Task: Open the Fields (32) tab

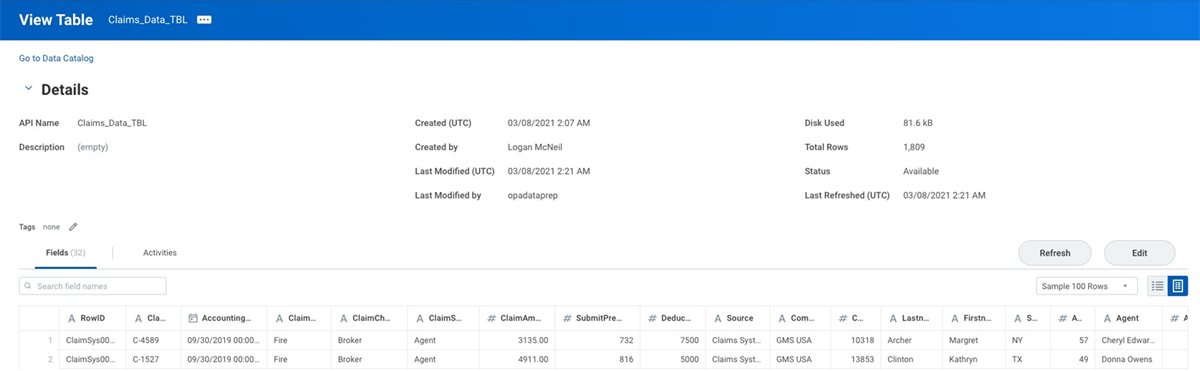Action: [x=66, y=253]
